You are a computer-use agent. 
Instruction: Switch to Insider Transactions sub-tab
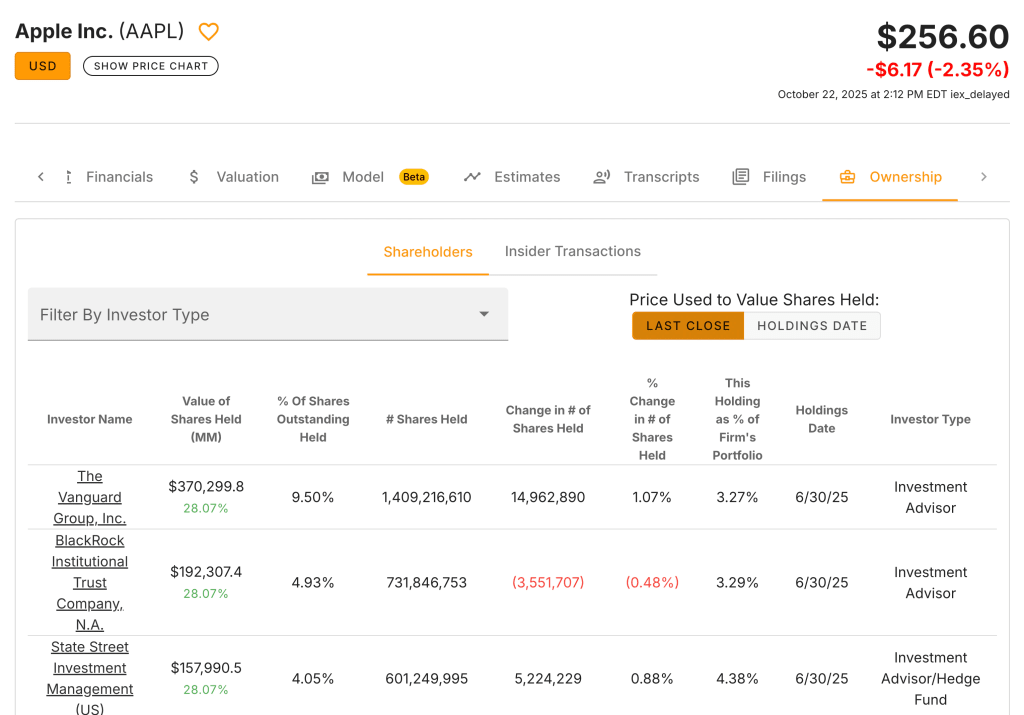point(573,251)
